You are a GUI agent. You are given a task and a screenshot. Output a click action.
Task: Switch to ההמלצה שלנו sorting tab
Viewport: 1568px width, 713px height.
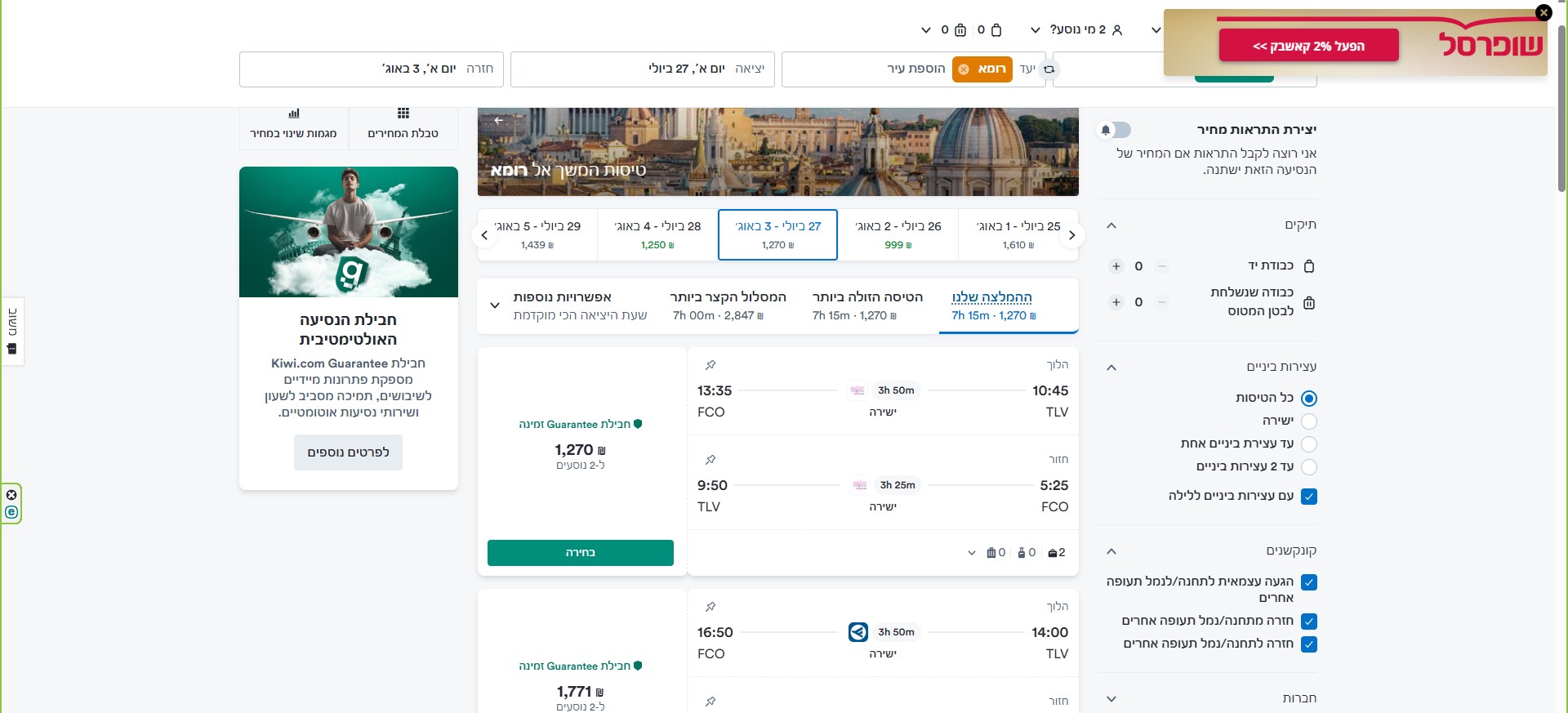pyautogui.click(x=1009, y=306)
